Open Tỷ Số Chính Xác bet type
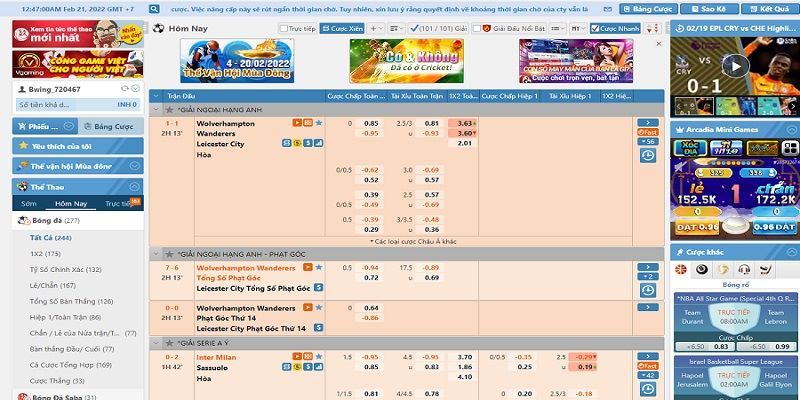 pos(65,270)
